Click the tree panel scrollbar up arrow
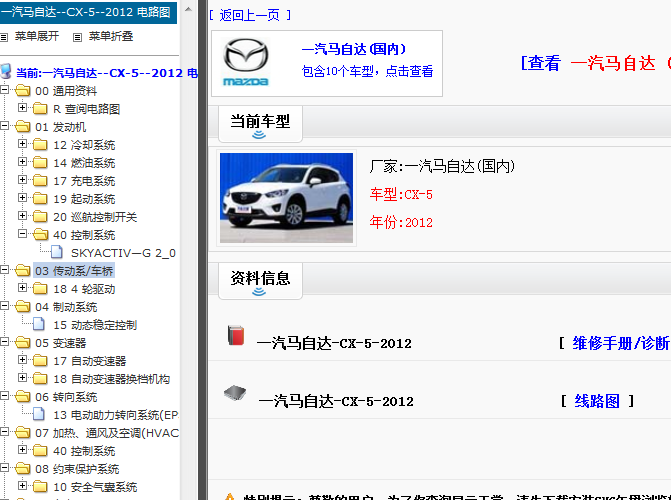The image size is (671, 500). tap(188, 9)
